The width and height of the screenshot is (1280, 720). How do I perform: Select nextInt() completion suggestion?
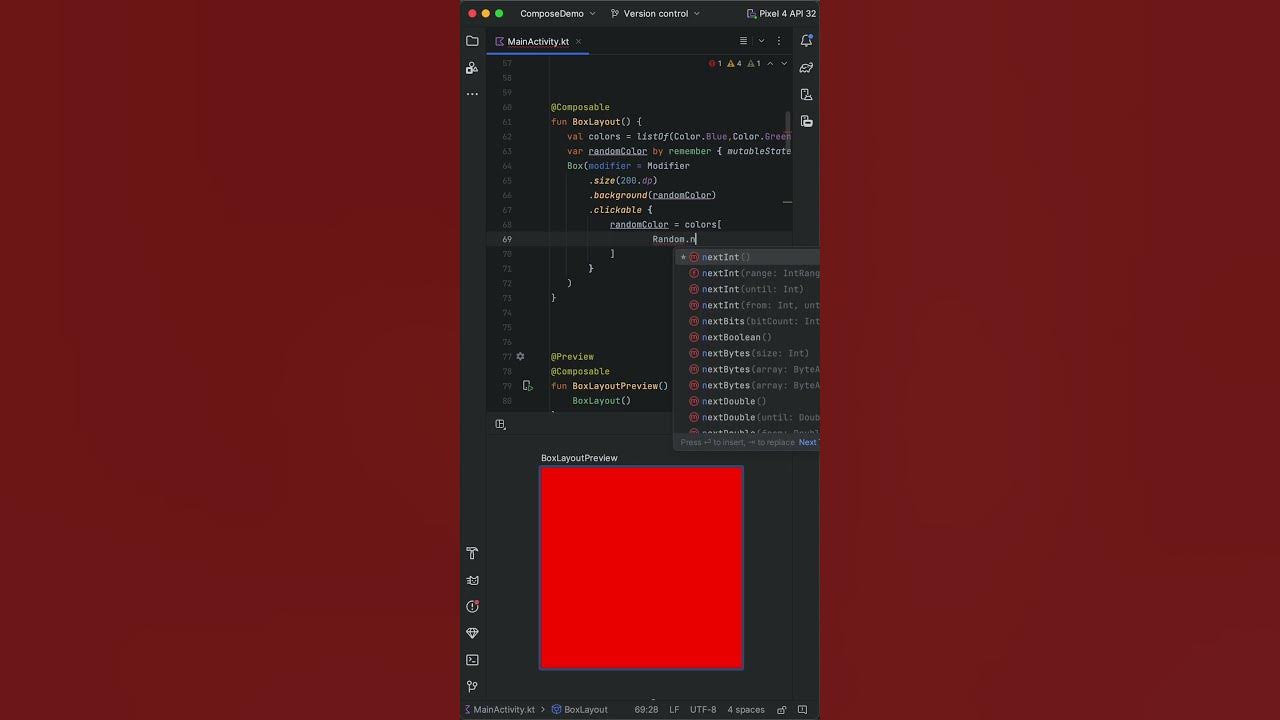747,257
